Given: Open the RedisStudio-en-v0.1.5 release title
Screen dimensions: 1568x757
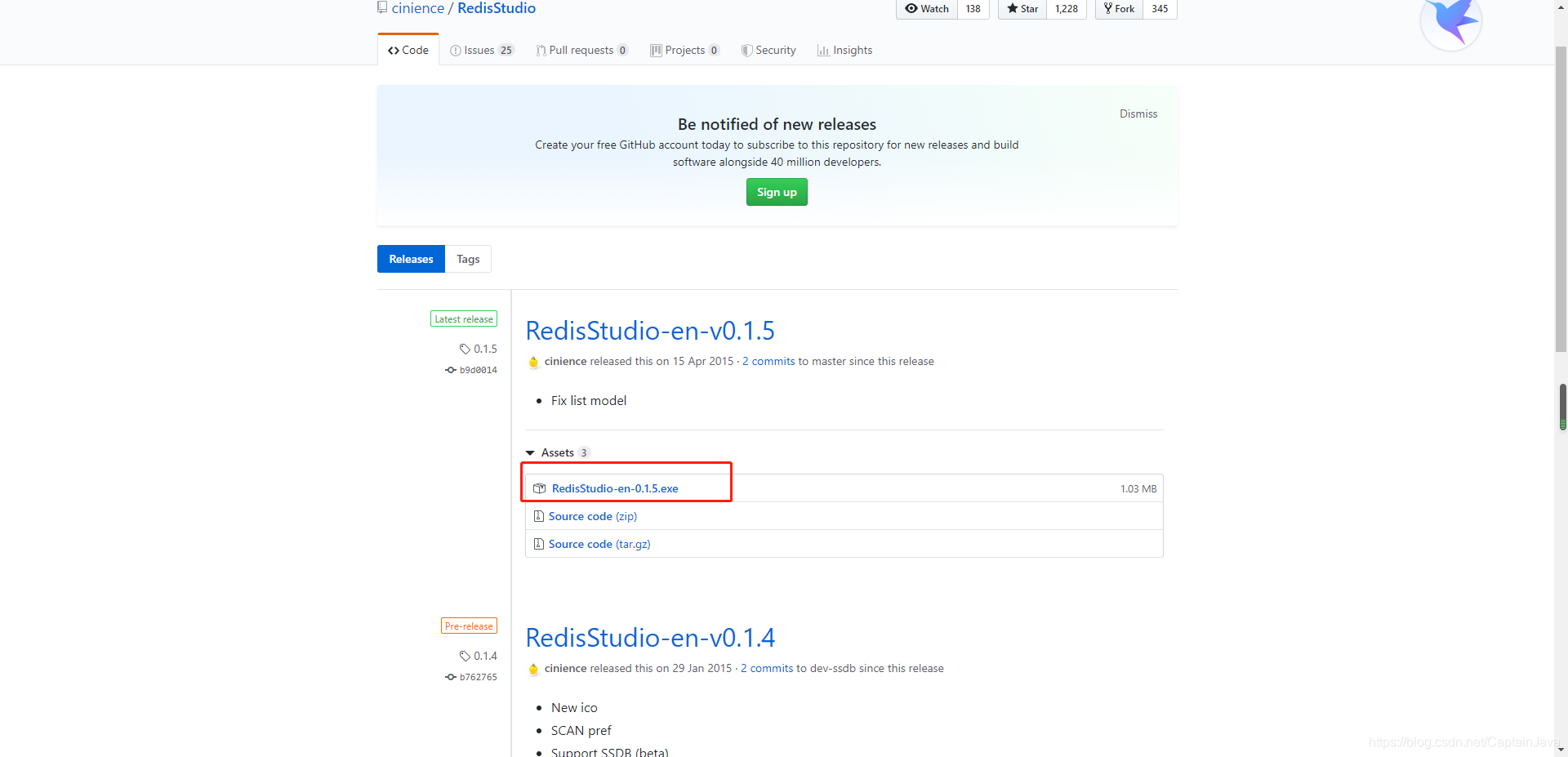Looking at the screenshot, I should [x=650, y=331].
